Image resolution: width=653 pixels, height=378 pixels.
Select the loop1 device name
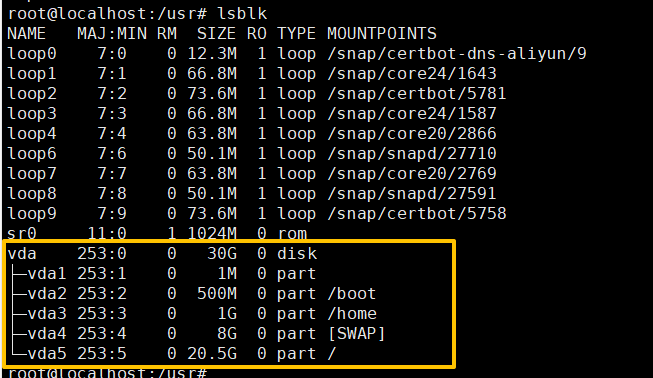(32, 74)
